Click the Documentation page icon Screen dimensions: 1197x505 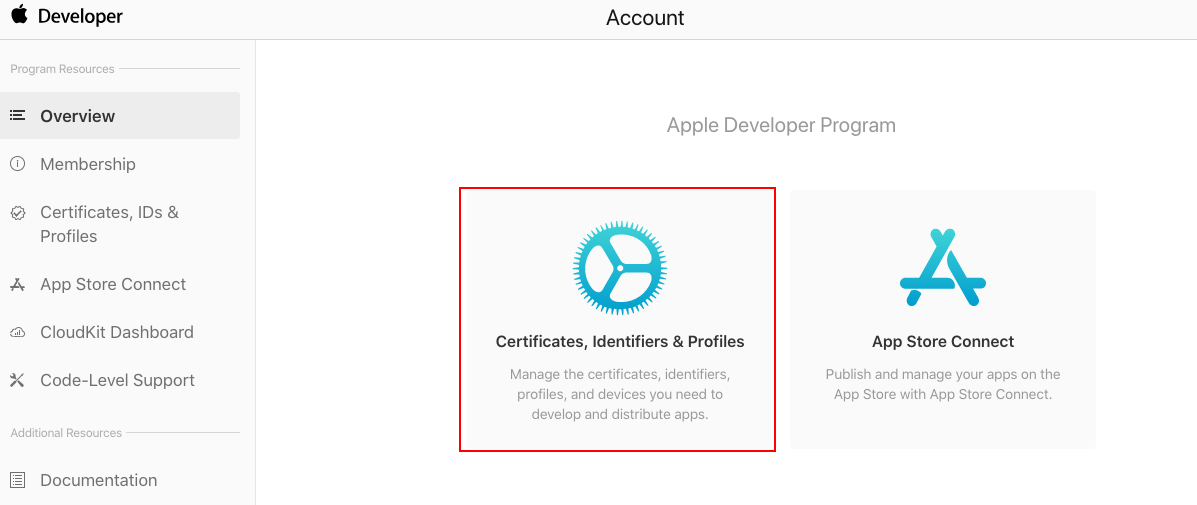[18, 481]
